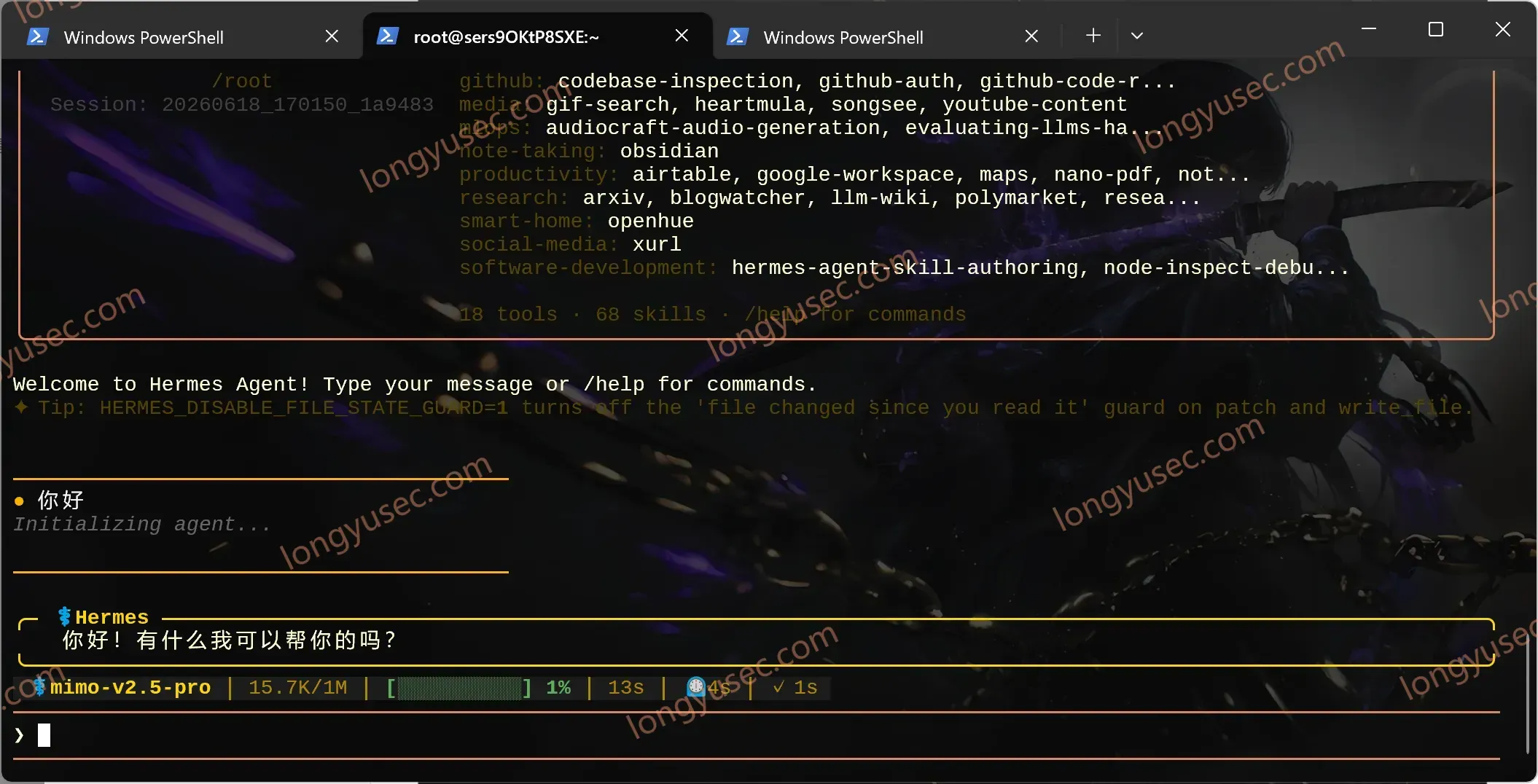
Task: Close the rightmost Windows PowerShell tab
Action: [x=1031, y=36]
